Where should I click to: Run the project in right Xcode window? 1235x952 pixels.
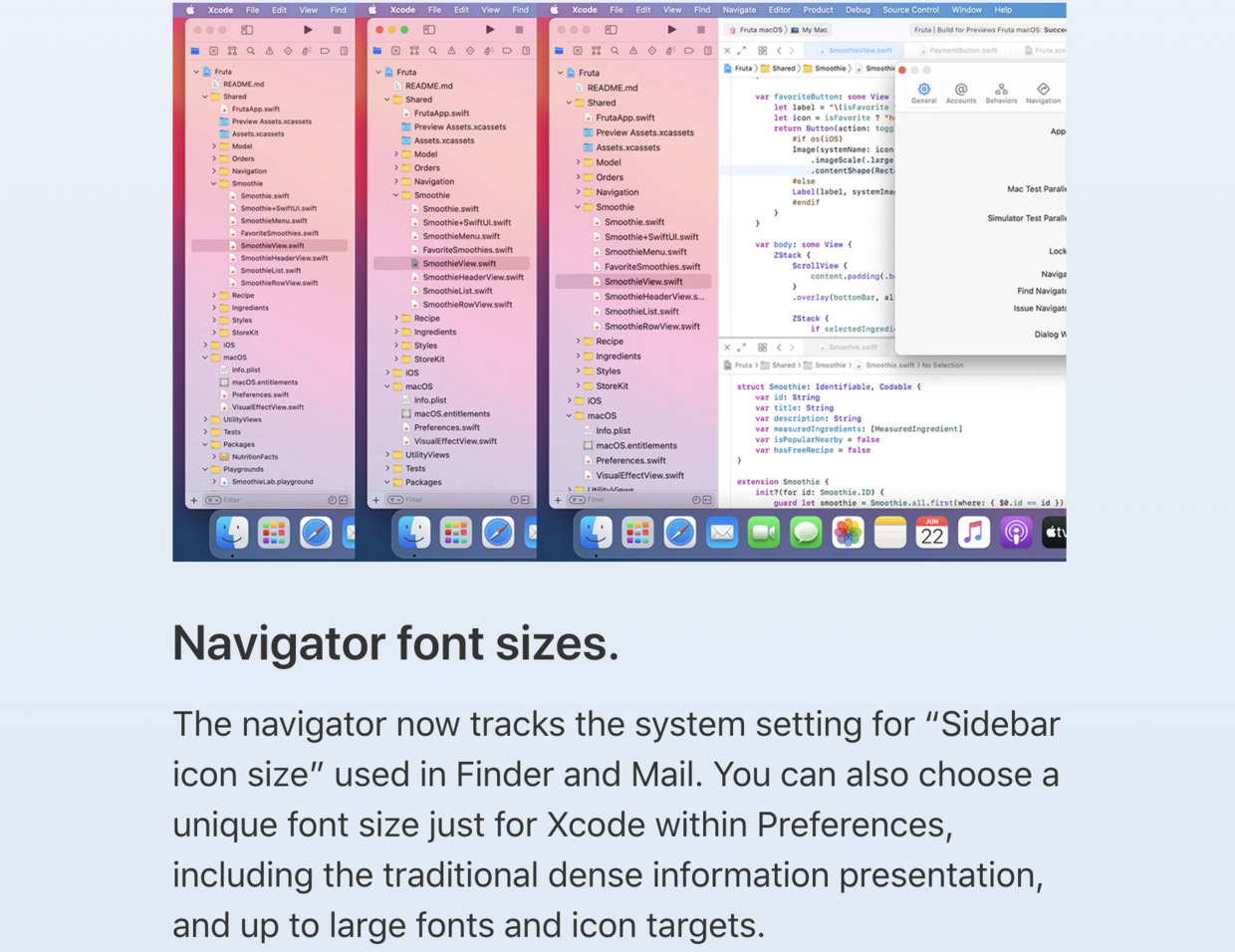[x=672, y=30]
